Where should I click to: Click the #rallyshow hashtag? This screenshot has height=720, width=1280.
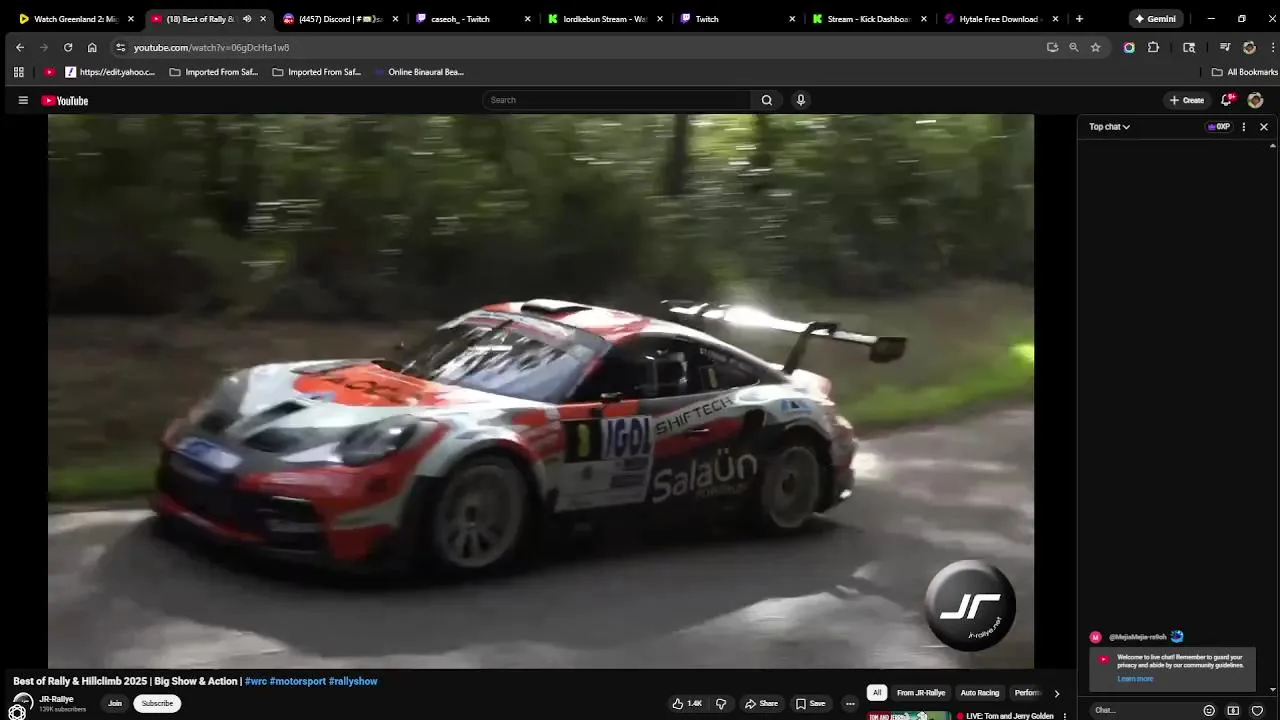pos(353,681)
